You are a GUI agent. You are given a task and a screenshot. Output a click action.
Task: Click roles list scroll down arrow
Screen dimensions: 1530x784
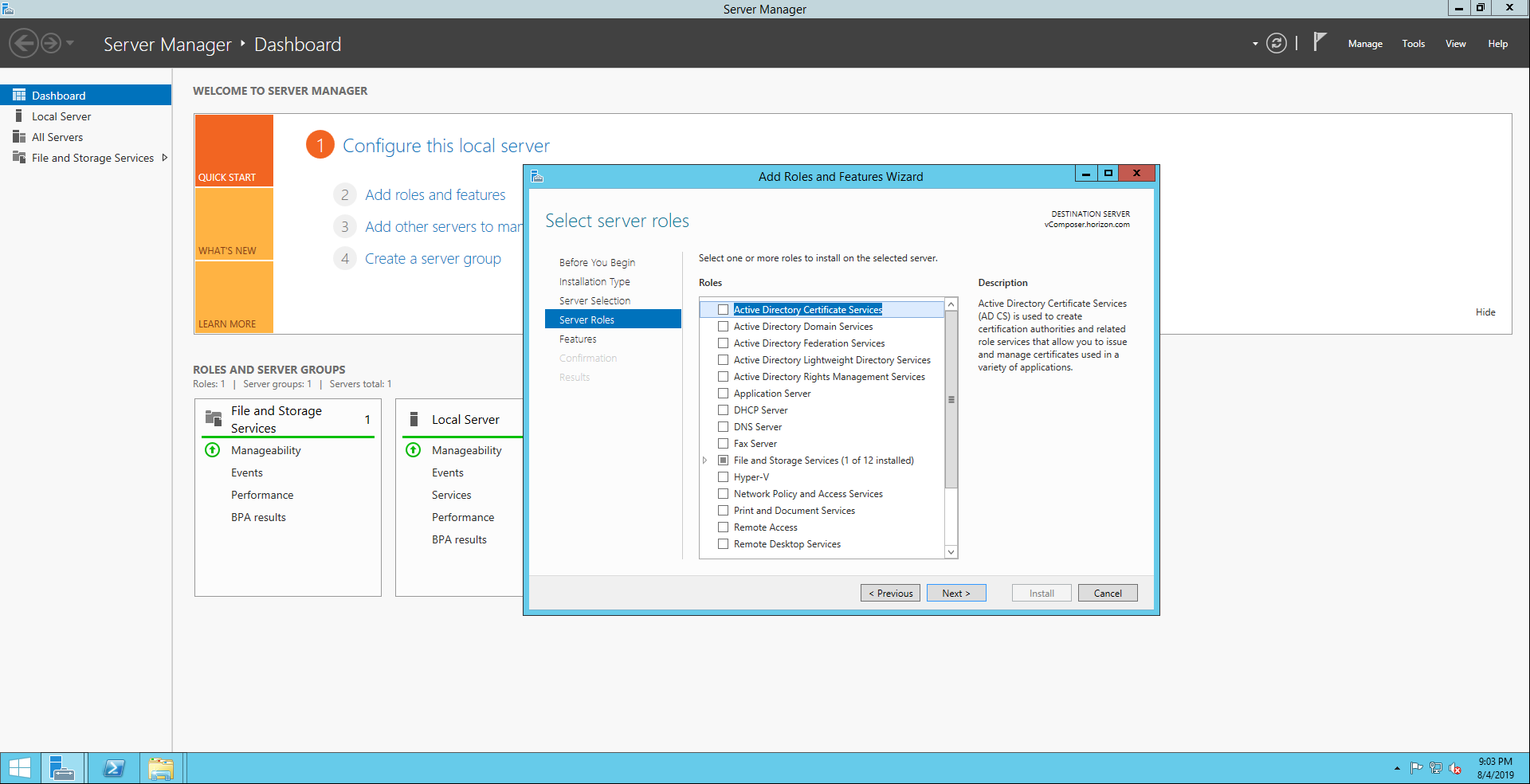(951, 551)
